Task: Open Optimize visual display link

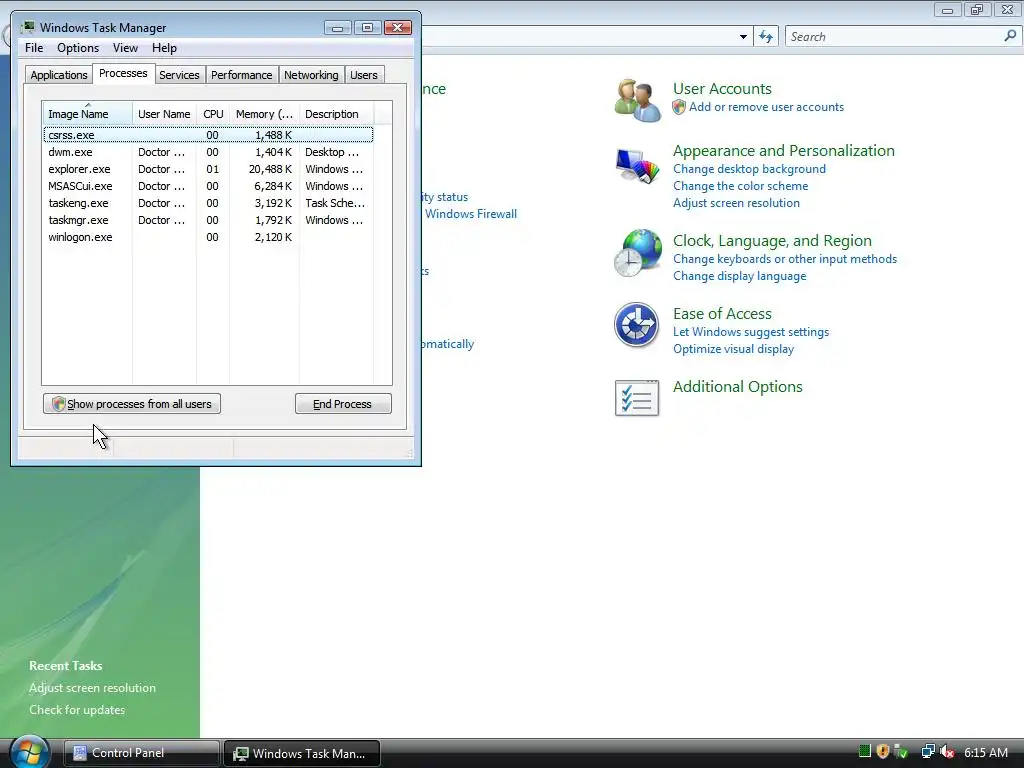Action: (x=733, y=349)
